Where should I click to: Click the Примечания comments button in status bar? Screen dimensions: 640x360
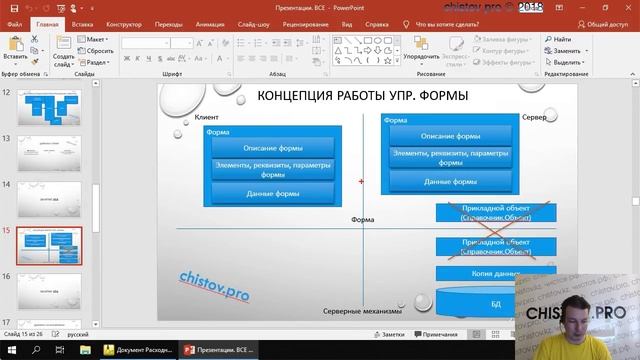coord(435,334)
